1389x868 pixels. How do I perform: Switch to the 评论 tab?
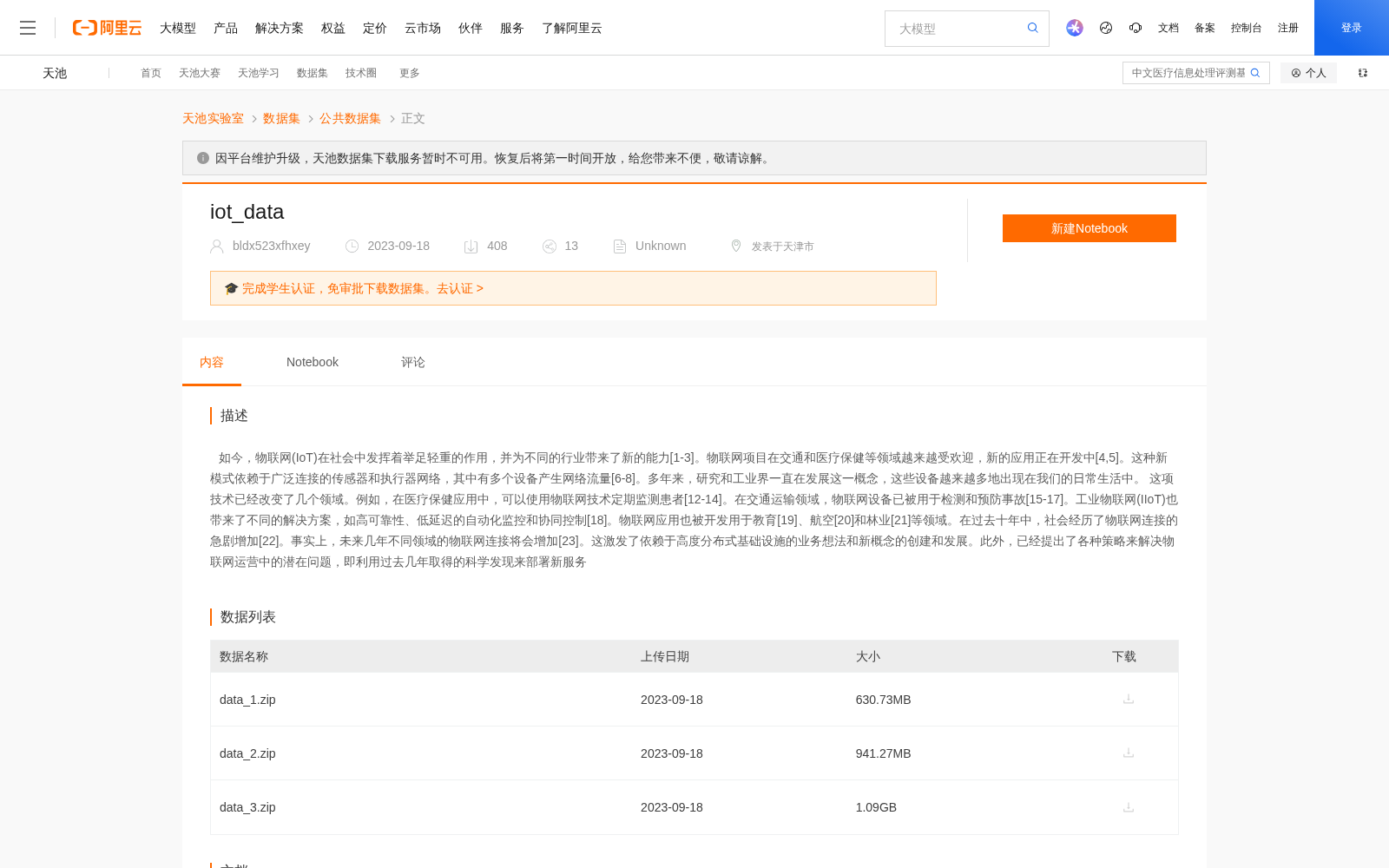pyautogui.click(x=413, y=362)
